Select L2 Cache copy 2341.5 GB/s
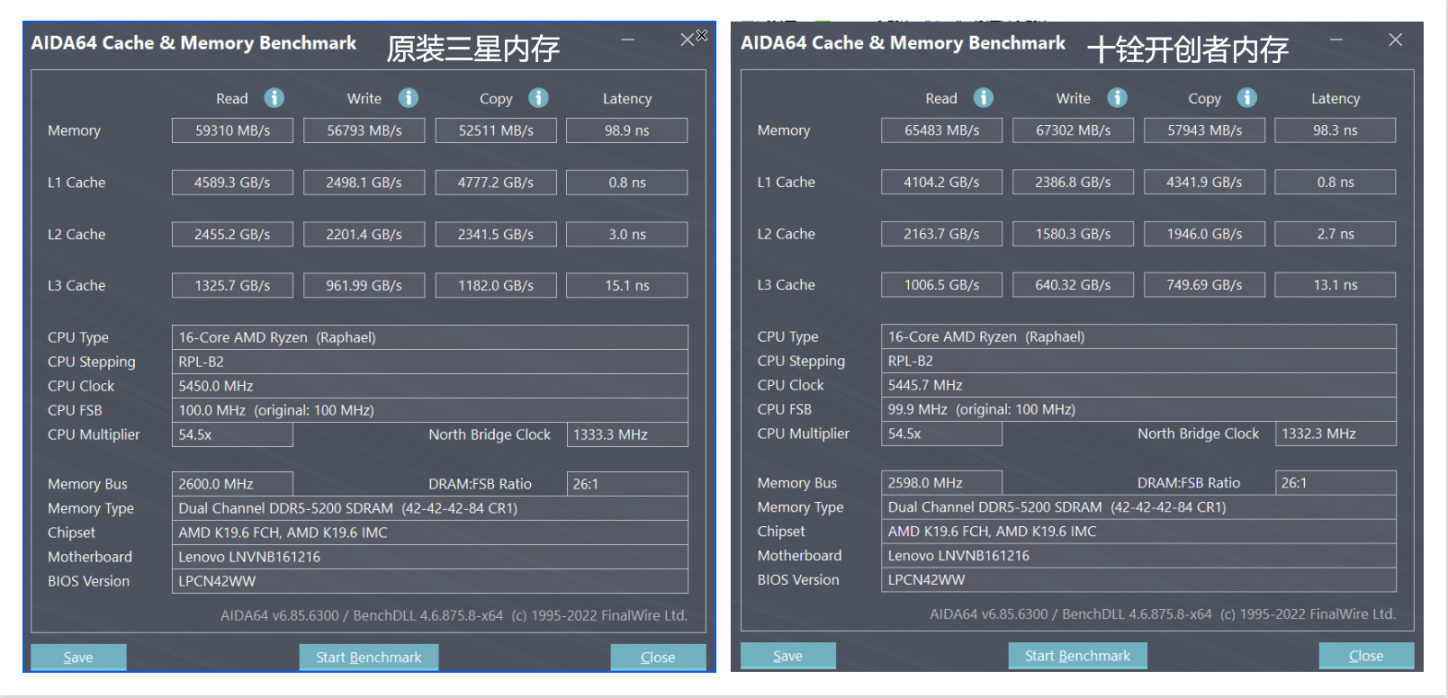The width and height of the screenshot is (1448, 698). pyautogui.click(x=496, y=234)
